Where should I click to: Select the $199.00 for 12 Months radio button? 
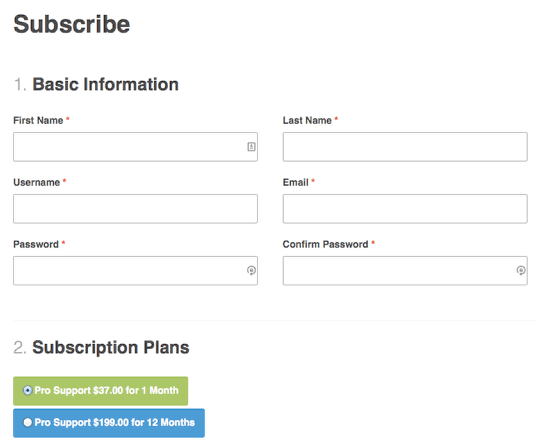pyautogui.click(x=28, y=422)
